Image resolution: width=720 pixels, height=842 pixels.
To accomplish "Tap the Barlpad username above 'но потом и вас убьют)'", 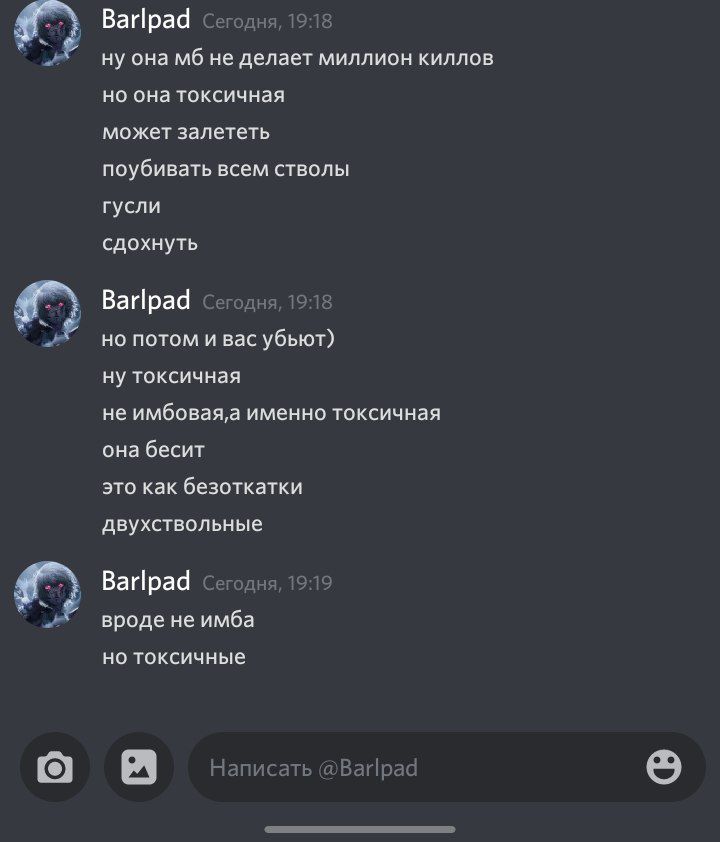I will [x=146, y=300].
